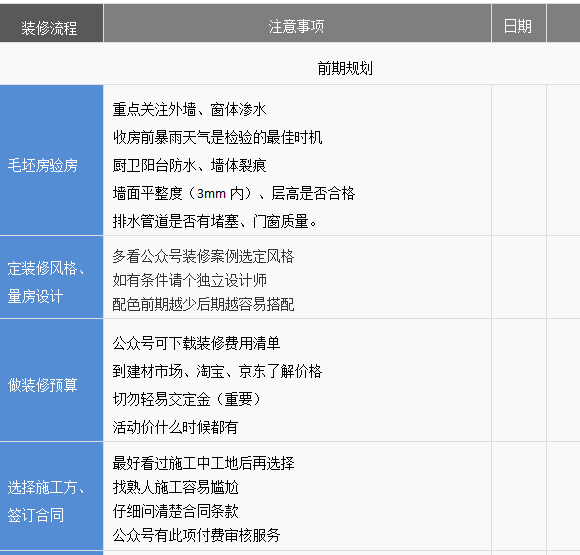Click the text 多看公众号装修案例选定风格
580x555 pixels.
pyautogui.click(x=203, y=256)
